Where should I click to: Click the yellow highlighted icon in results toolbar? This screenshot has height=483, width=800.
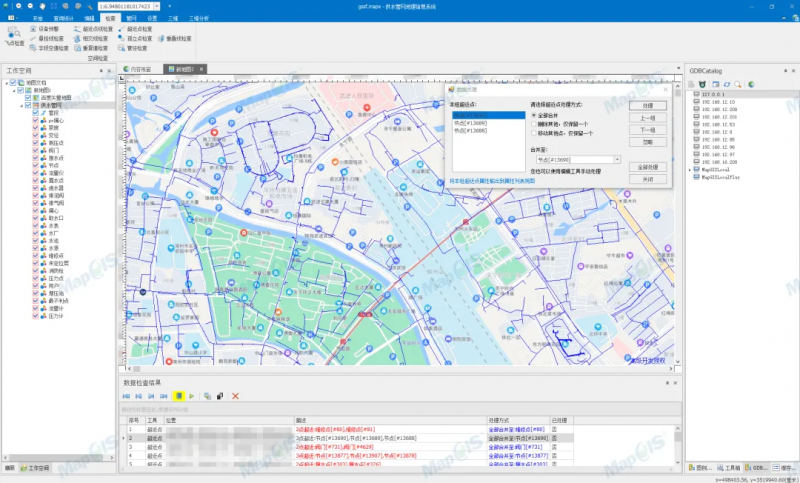click(x=179, y=397)
